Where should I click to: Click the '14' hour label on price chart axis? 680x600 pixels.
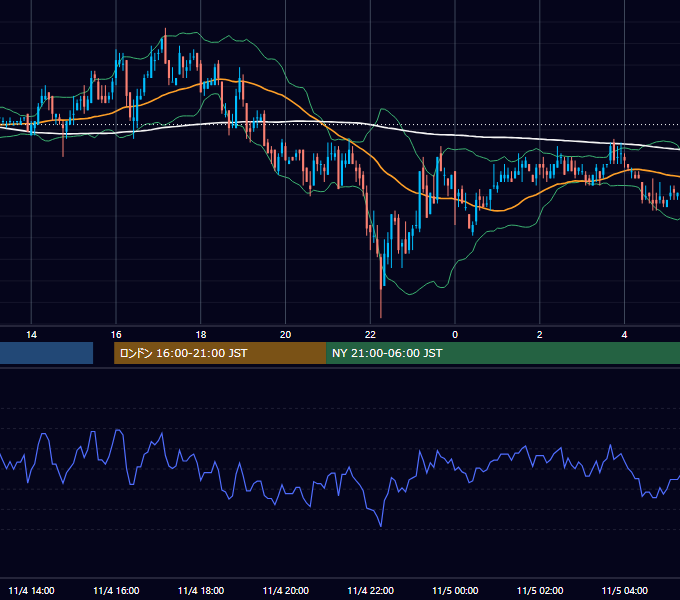(31, 335)
